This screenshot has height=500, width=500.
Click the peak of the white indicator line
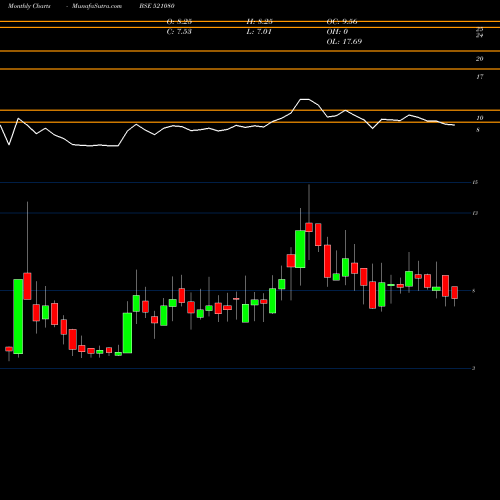point(305,99)
